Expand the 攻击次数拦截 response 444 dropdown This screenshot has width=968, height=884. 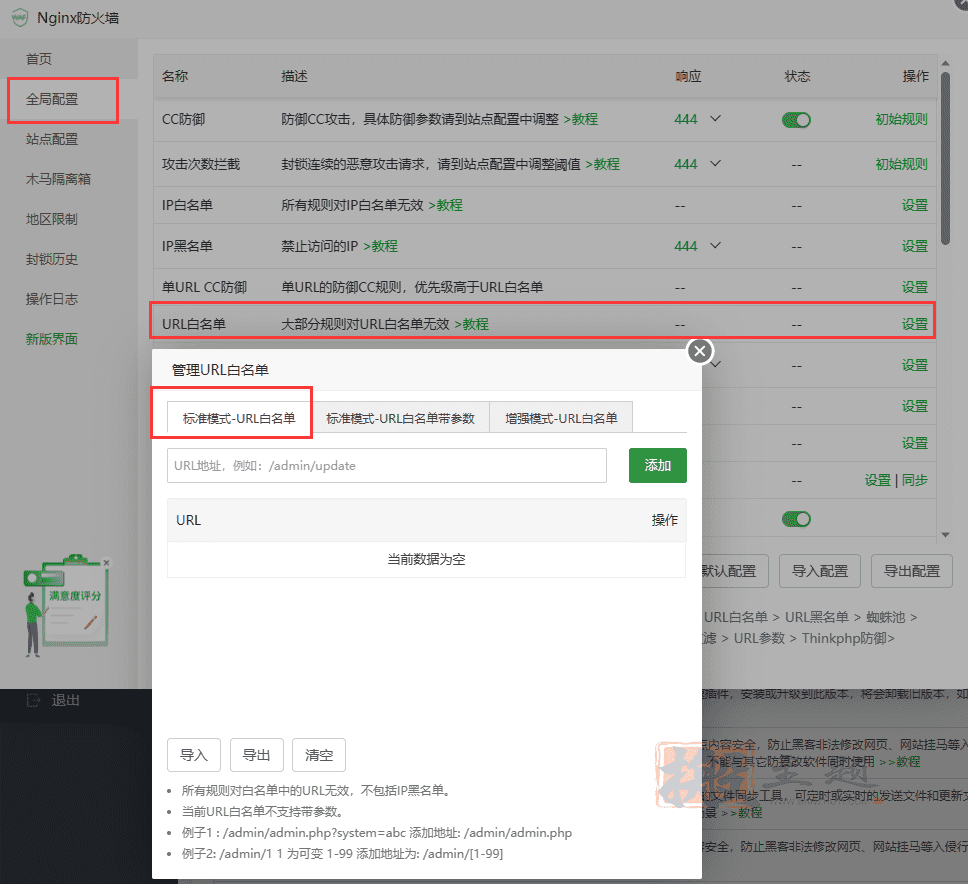[x=715, y=164]
